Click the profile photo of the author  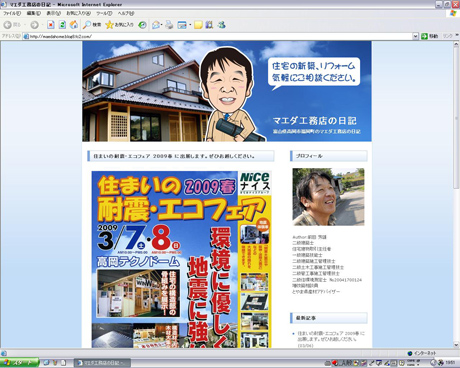pyautogui.click(x=328, y=197)
